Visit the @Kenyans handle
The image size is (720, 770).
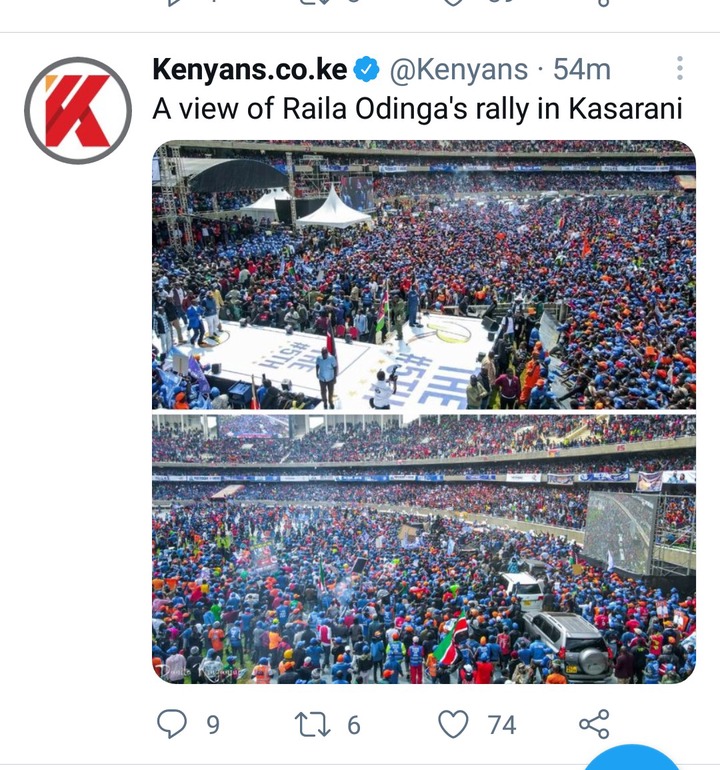(459, 70)
